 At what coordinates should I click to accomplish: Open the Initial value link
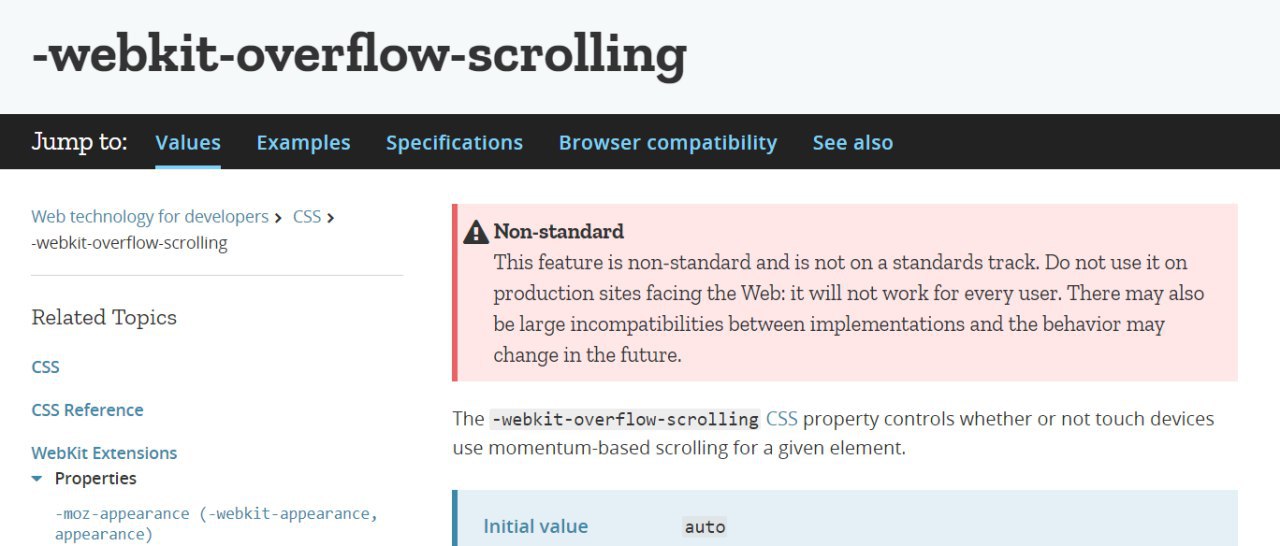point(535,526)
